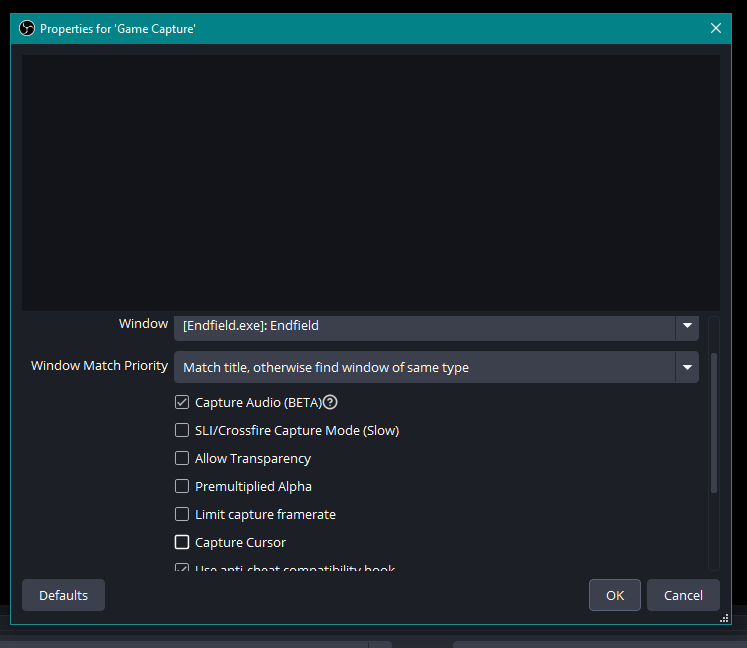Screen dimensions: 747x648
Task: Click the Cancel button
Action: [683, 595]
